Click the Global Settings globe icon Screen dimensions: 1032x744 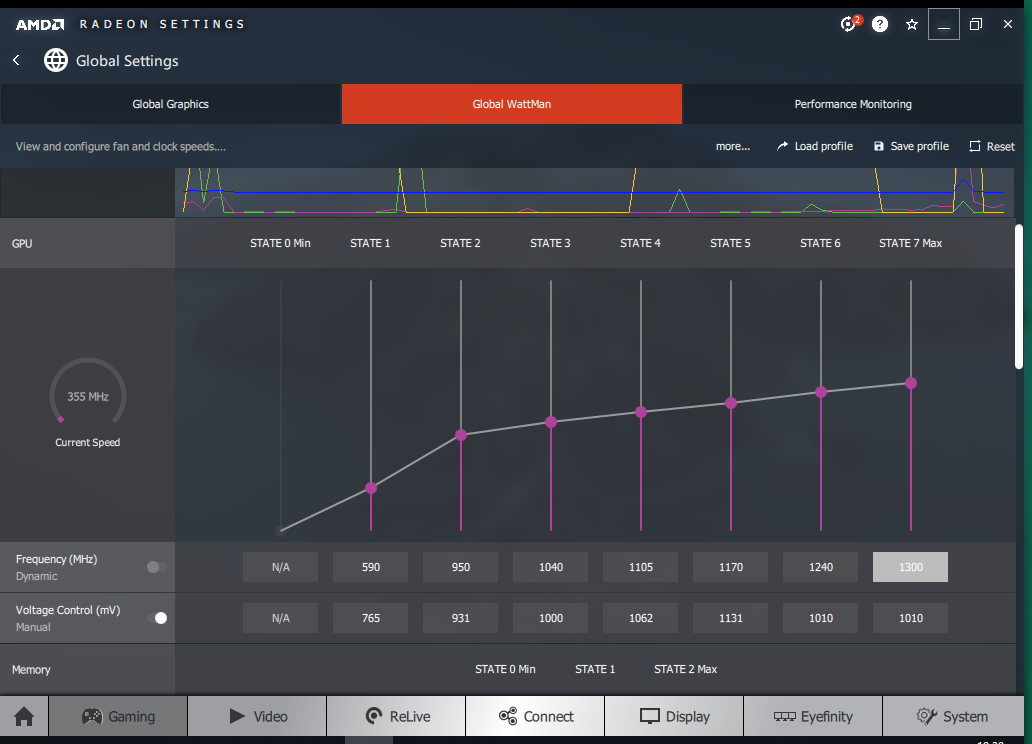(56, 61)
